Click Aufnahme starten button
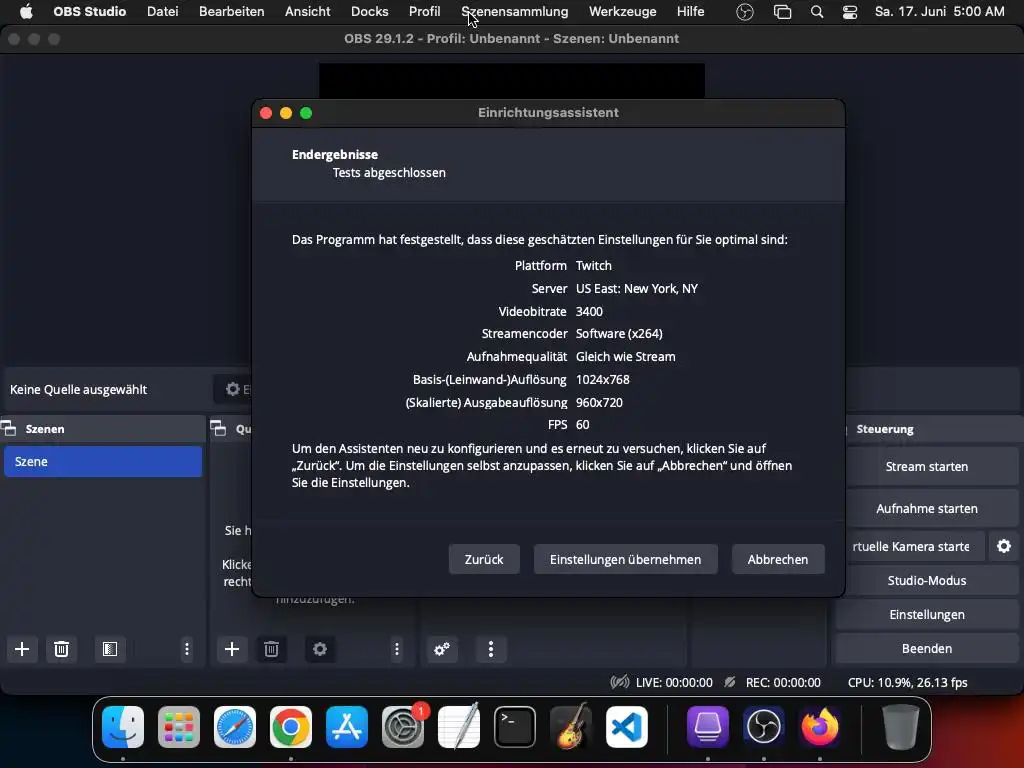Screen dimensions: 1024x768 pyautogui.click(x=927, y=508)
